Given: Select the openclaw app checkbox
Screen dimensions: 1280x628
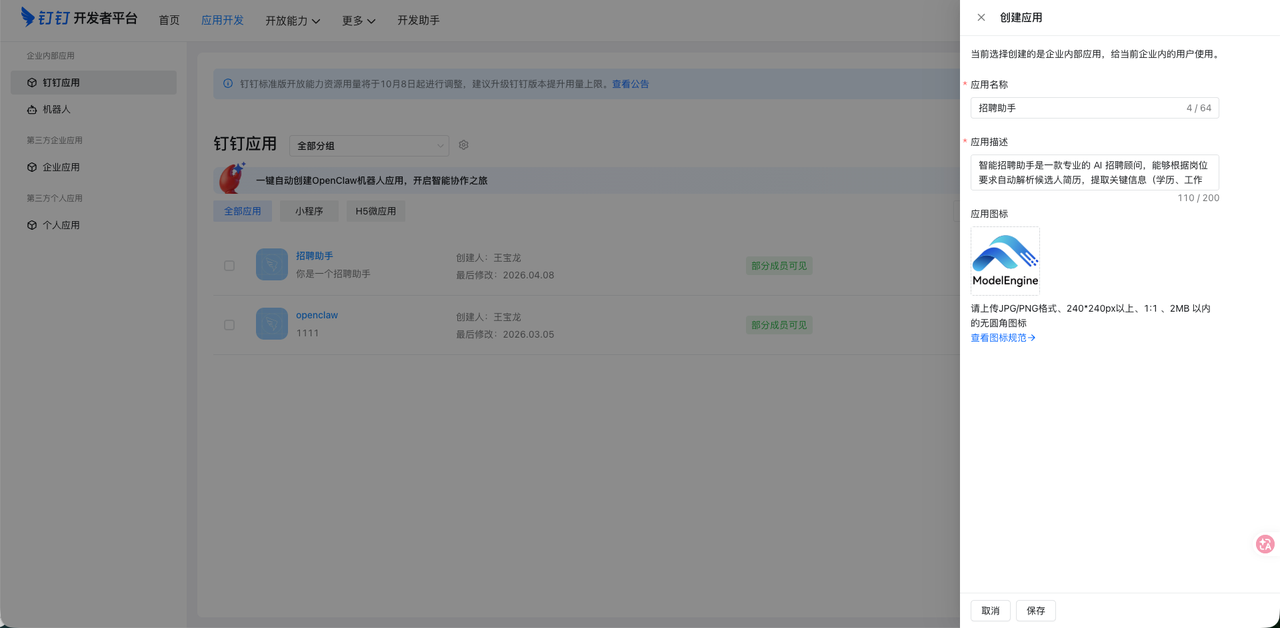Looking at the screenshot, I should pos(229,324).
